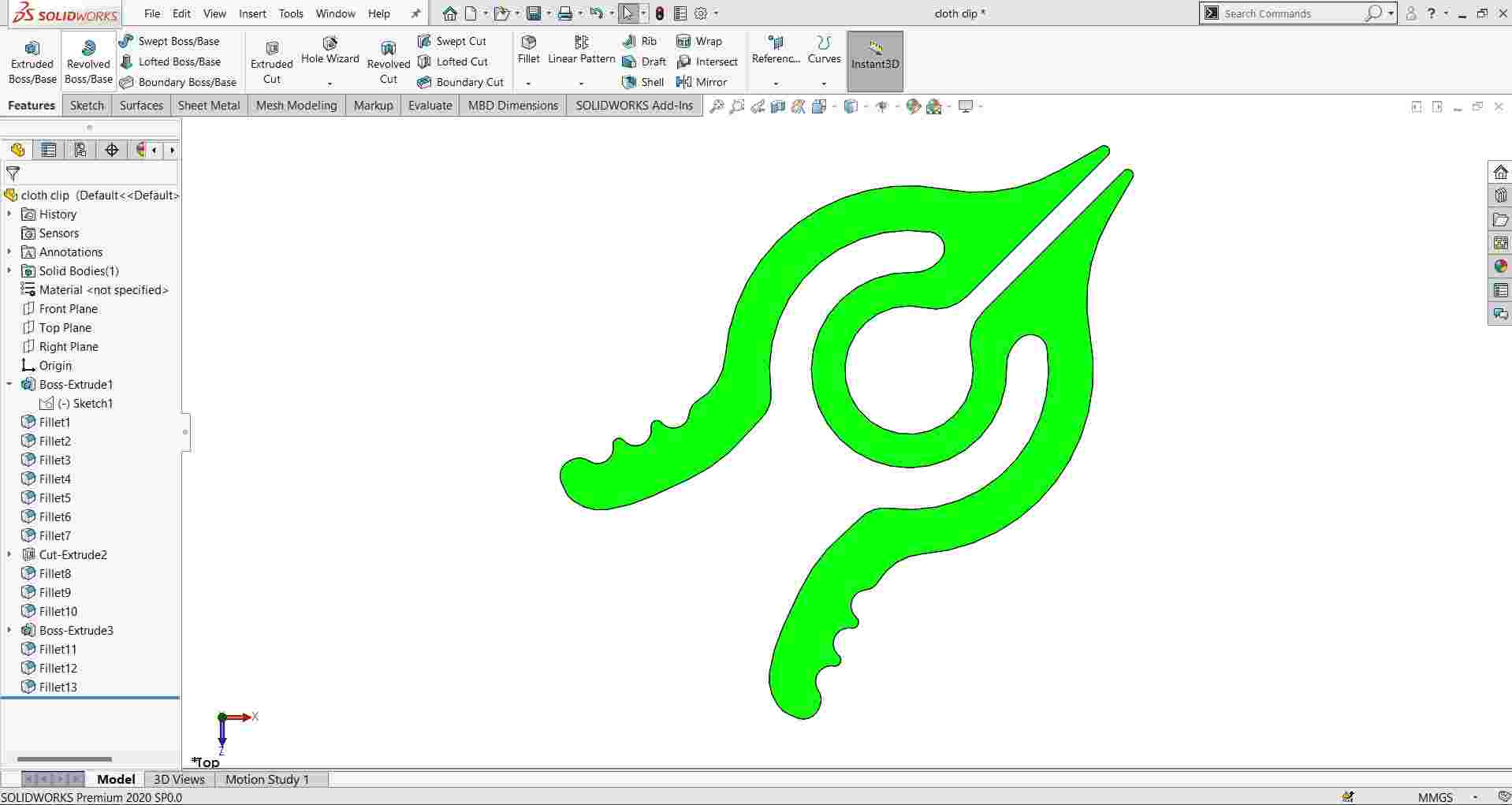Open the File menu
1512x805 pixels.
coord(152,13)
